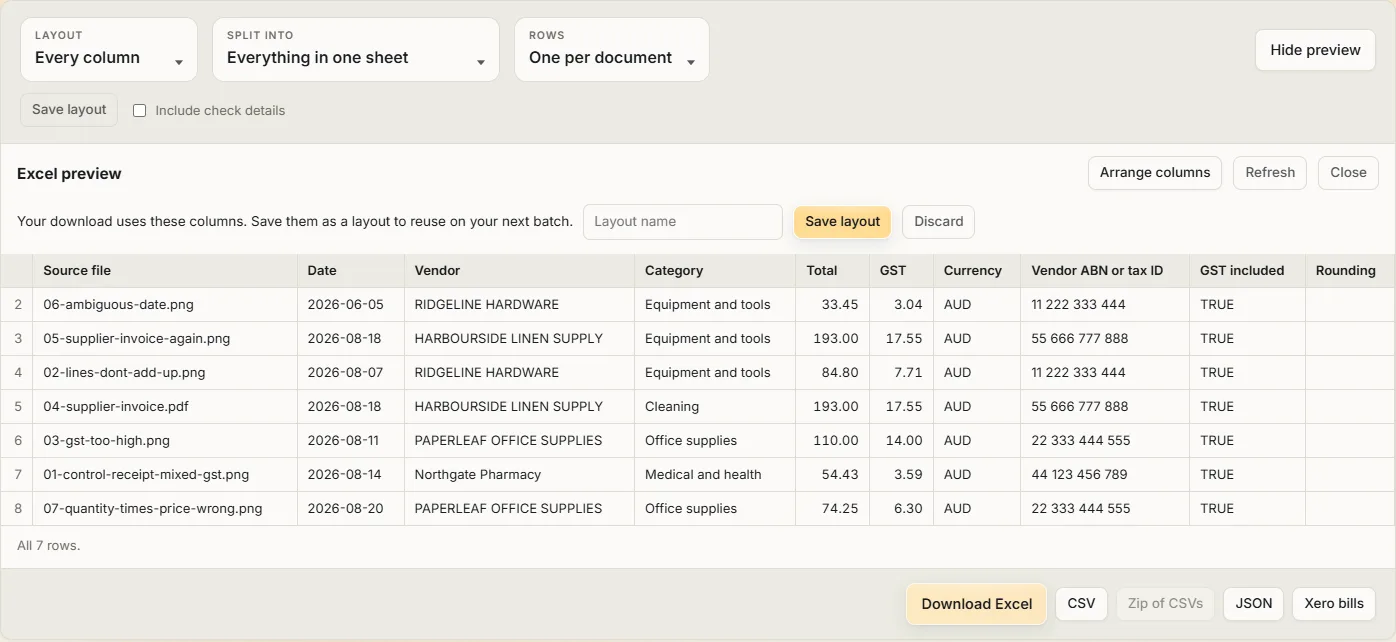The image size is (1396, 642).
Task: Click the Northgate Pharmacy vendor cell
Action: pyautogui.click(x=519, y=475)
